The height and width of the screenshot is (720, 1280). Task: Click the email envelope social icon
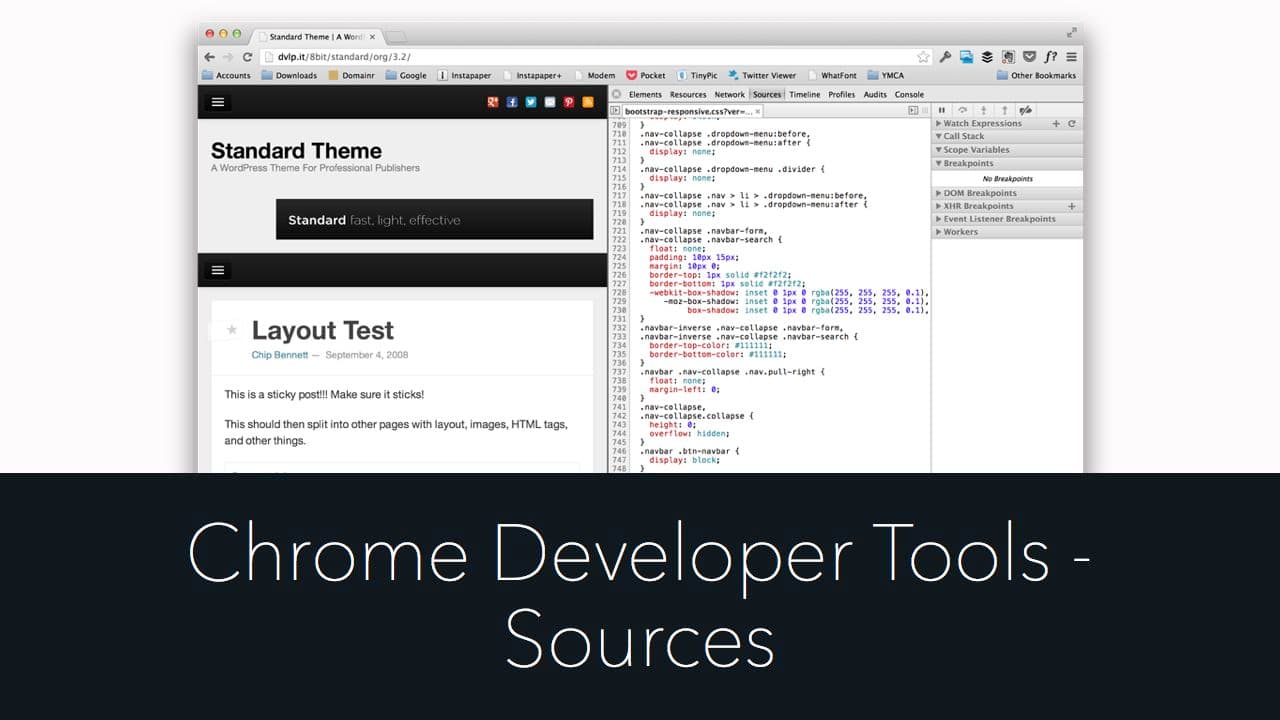pos(550,102)
